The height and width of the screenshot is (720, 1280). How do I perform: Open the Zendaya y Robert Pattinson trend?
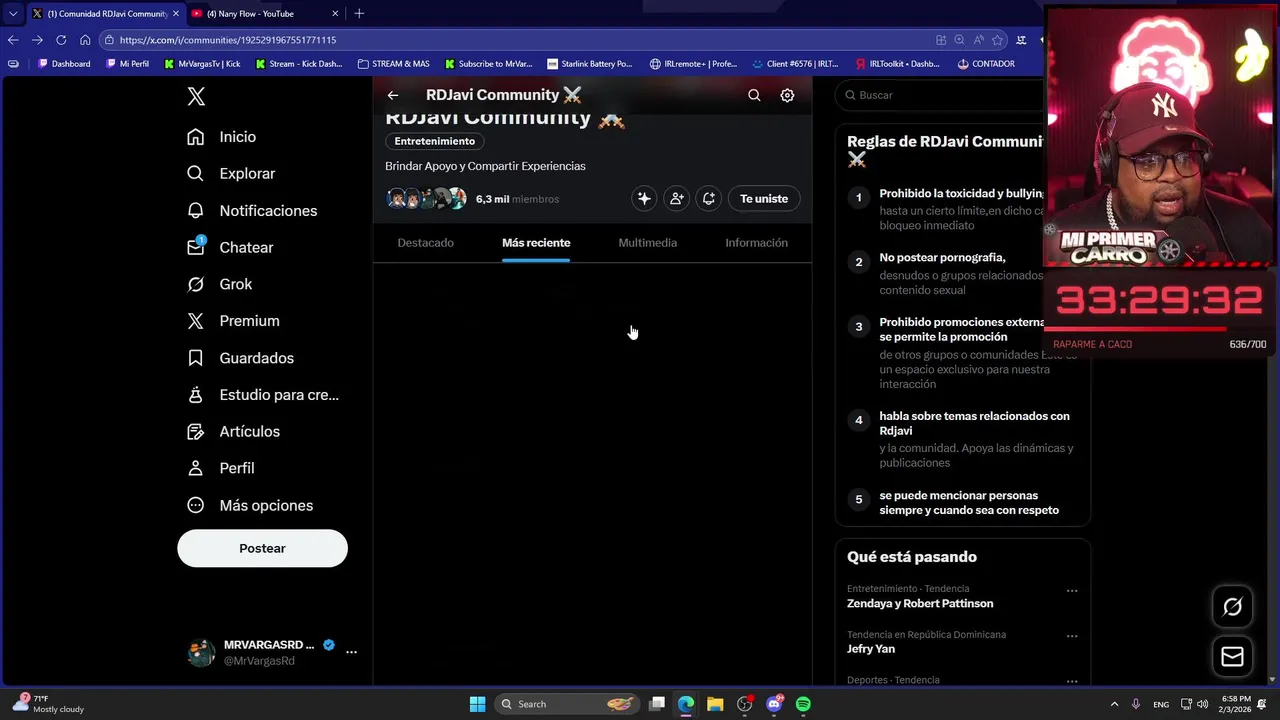920,604
